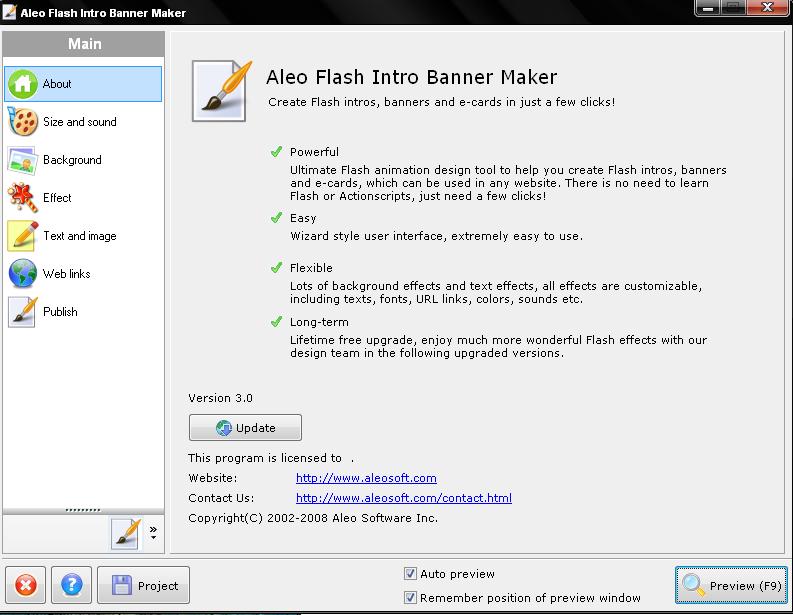Open the aleosoft.com contact page link
Screen dimensions: 793x615
point(404,498)
